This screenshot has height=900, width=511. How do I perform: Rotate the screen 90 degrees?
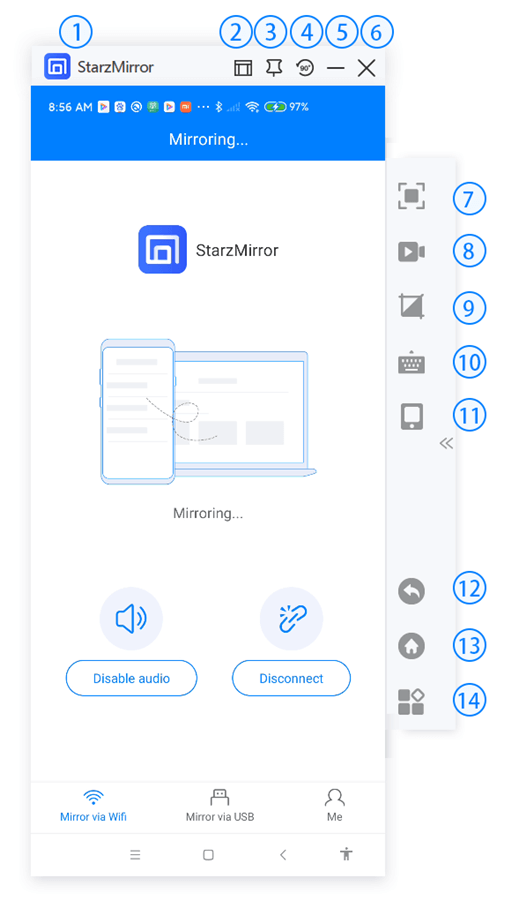click(305, 68)
